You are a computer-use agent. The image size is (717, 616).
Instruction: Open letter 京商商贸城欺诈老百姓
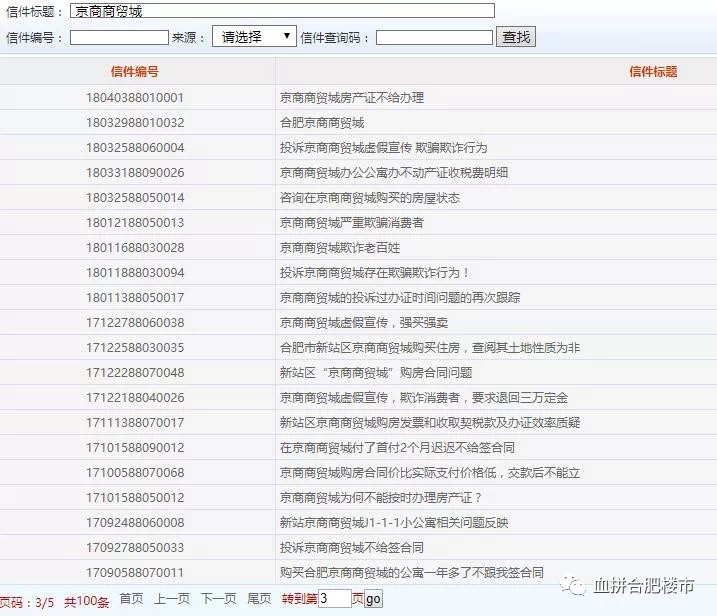(340, 247)
